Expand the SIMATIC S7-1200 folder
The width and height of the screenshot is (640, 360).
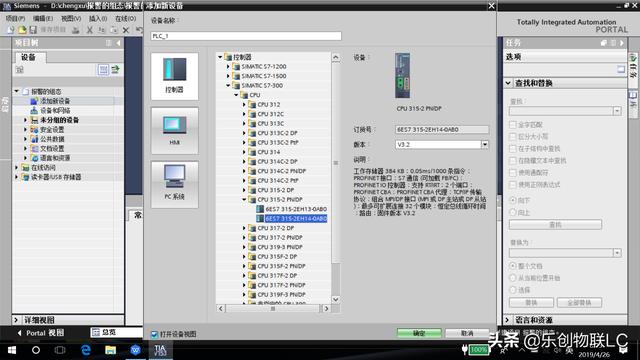coord(228,66)
